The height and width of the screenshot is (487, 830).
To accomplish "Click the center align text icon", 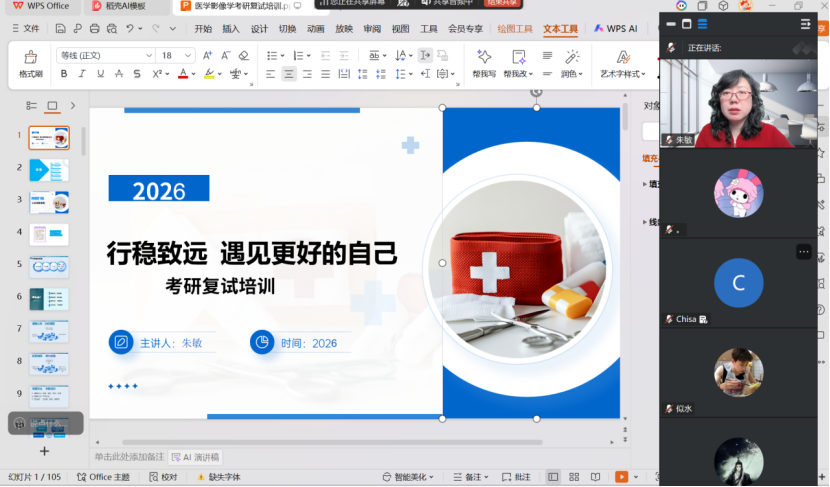I will pos(289,74).
